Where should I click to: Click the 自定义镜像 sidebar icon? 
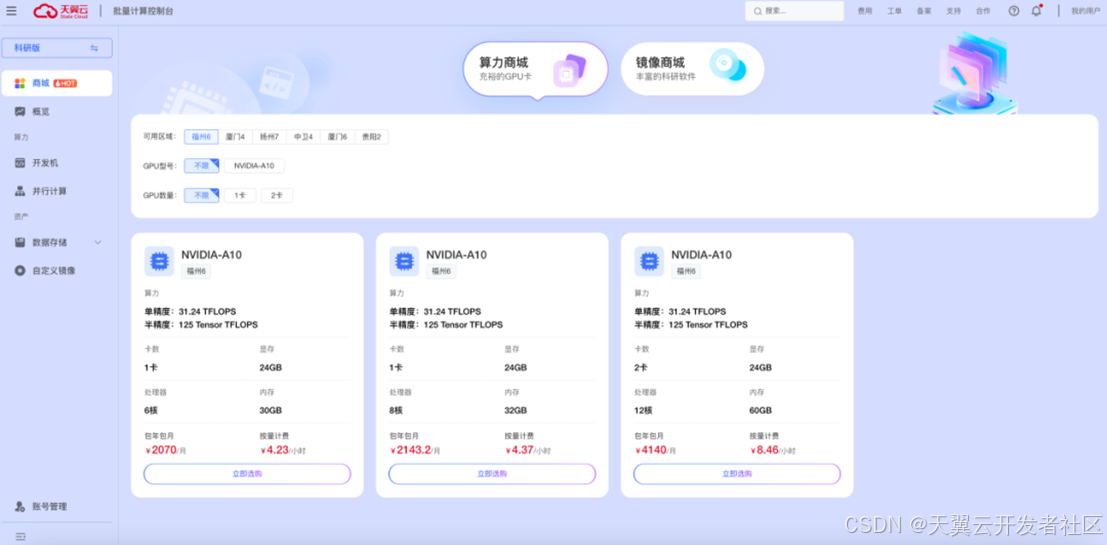tap(20, 271)
